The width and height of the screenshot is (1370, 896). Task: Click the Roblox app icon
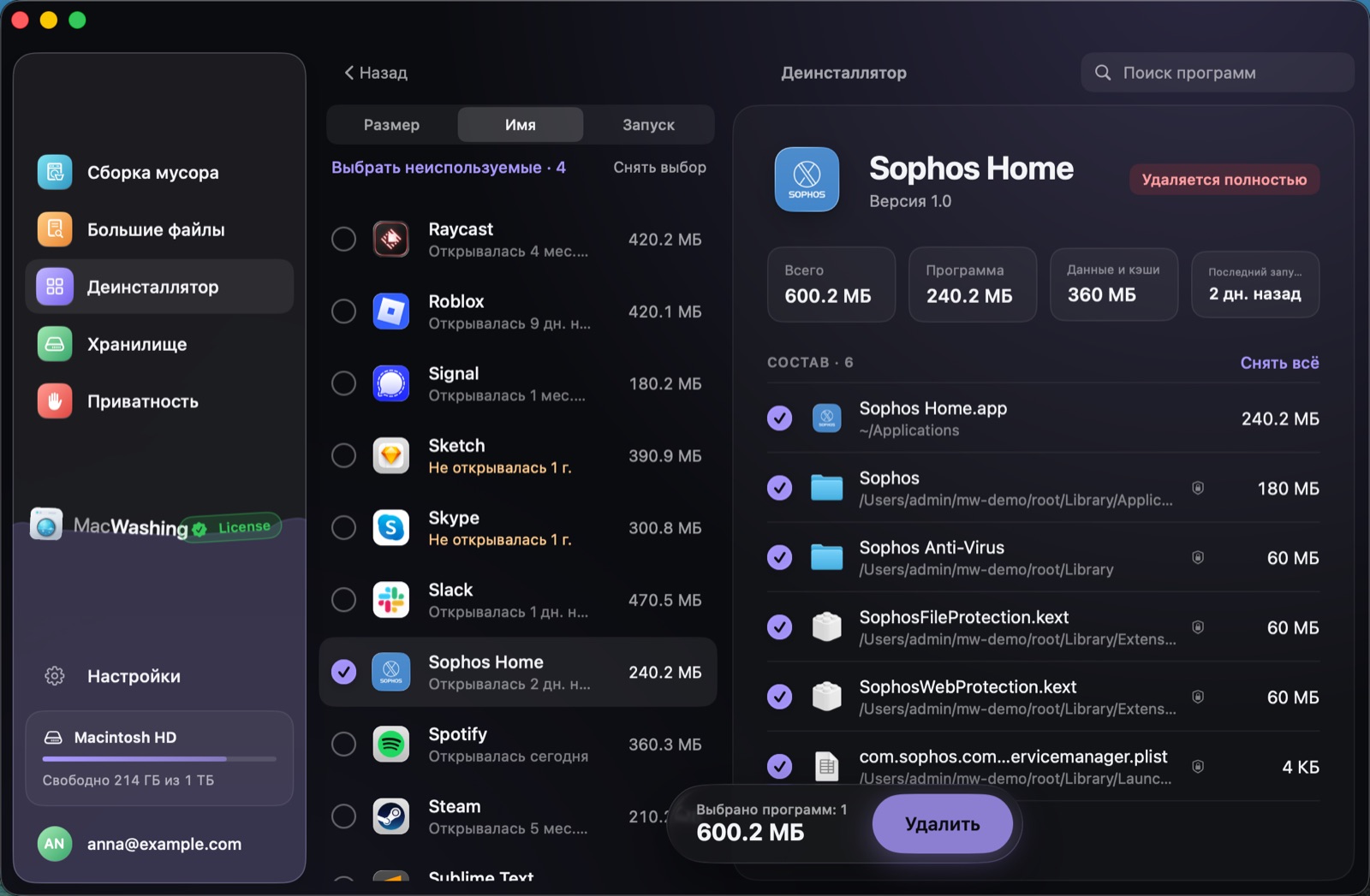(391, 312)
